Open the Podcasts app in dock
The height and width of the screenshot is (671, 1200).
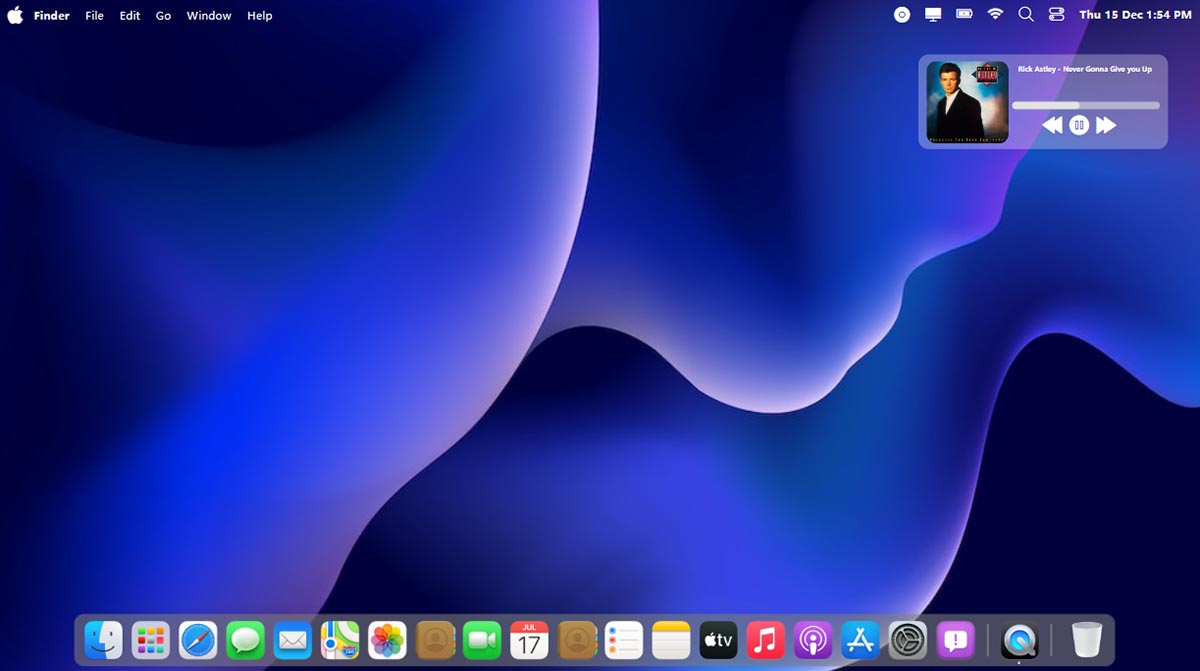(813, 640)
